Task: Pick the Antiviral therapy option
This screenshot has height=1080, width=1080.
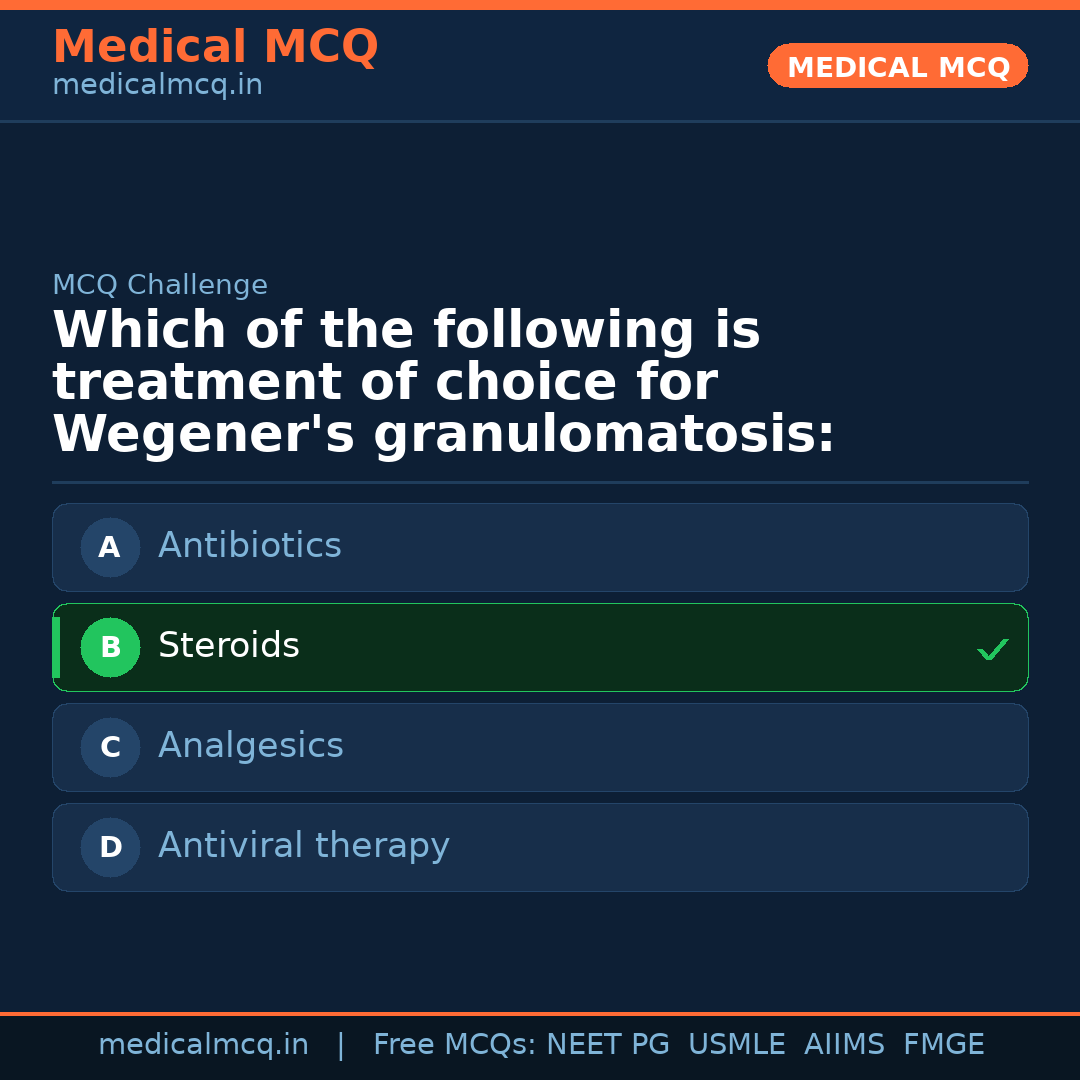Action: tap(540, 847)
